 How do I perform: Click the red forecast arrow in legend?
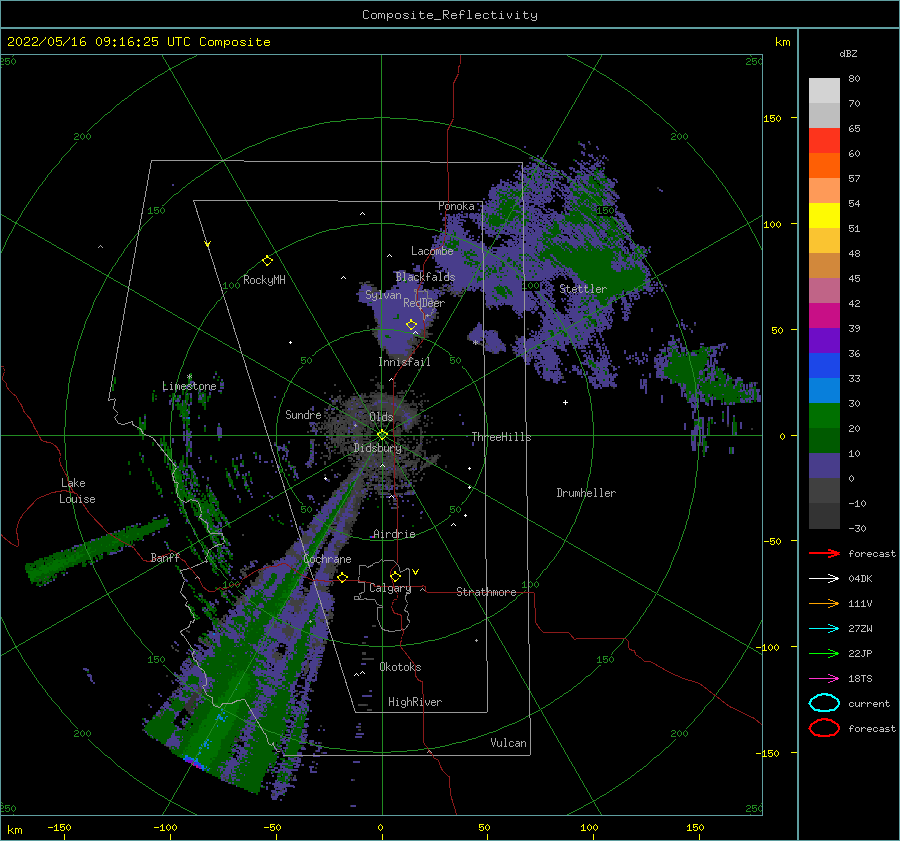824,553
